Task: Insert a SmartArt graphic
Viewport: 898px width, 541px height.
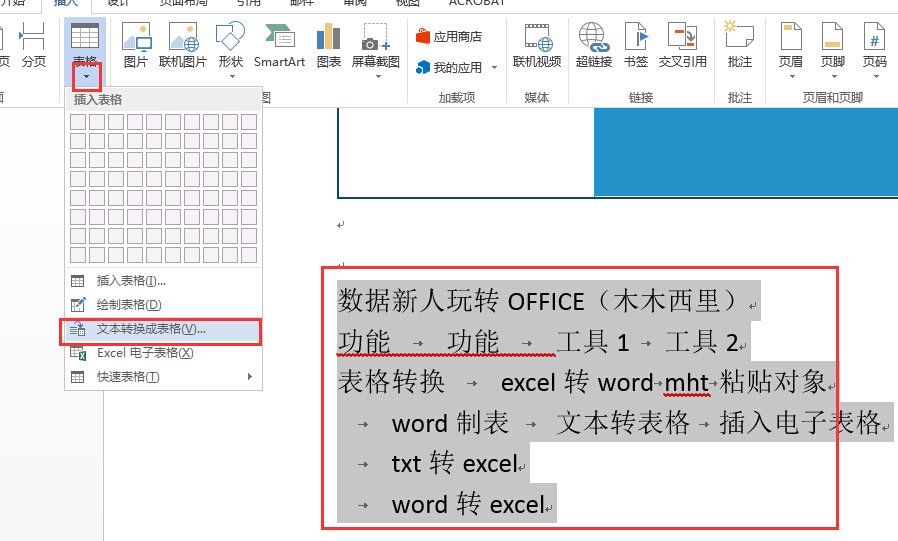Action: 279,45
